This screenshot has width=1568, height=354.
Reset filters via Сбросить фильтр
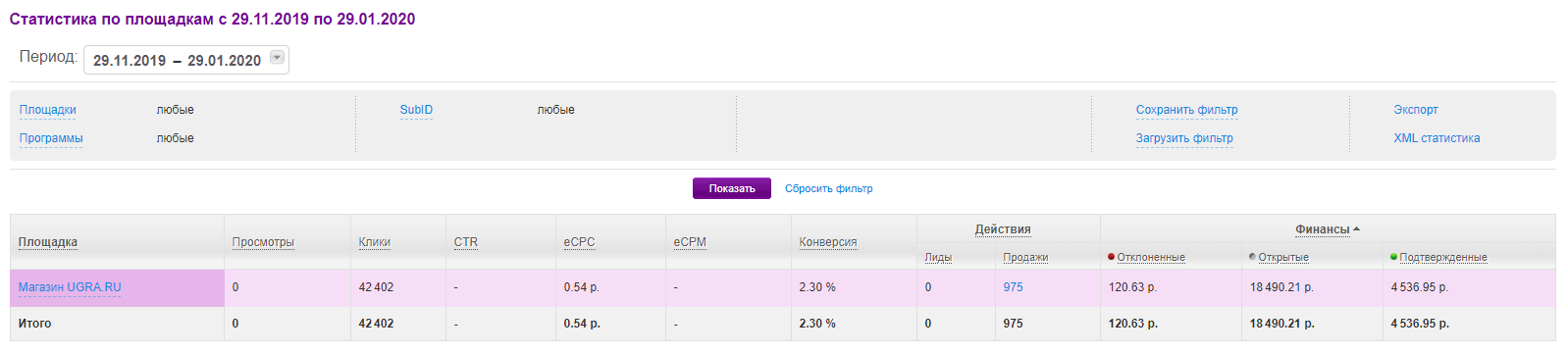(x=828, y=188)
